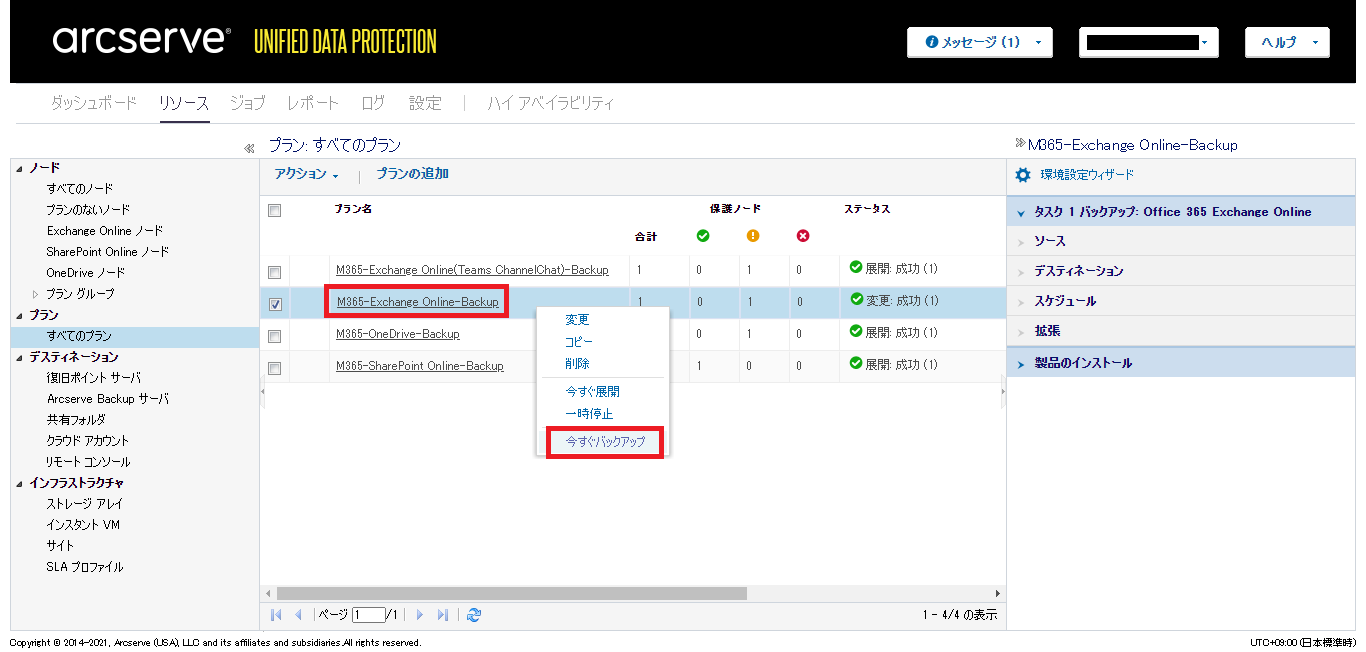Collapse the デスティネーション tree section
Viewport: 1366px width, 652px height.
tap(19, 357)
